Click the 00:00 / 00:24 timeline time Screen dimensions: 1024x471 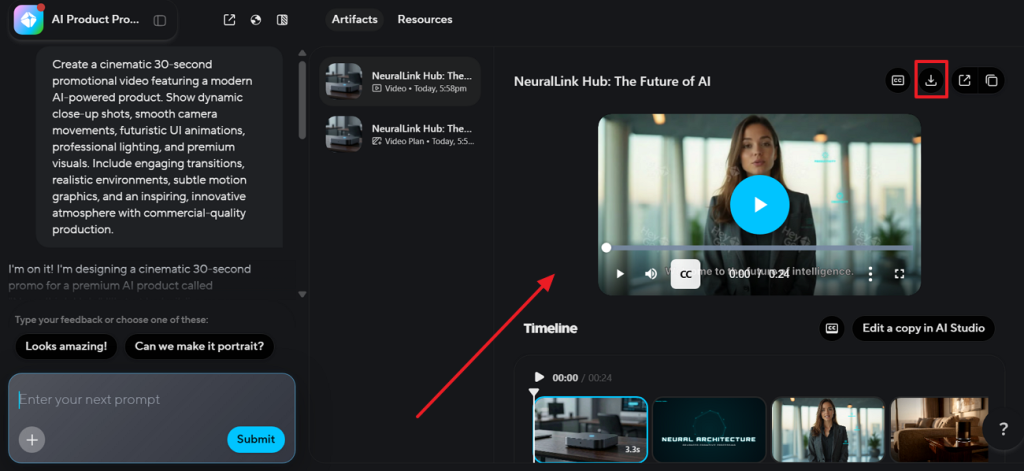[x=583, y=378]
